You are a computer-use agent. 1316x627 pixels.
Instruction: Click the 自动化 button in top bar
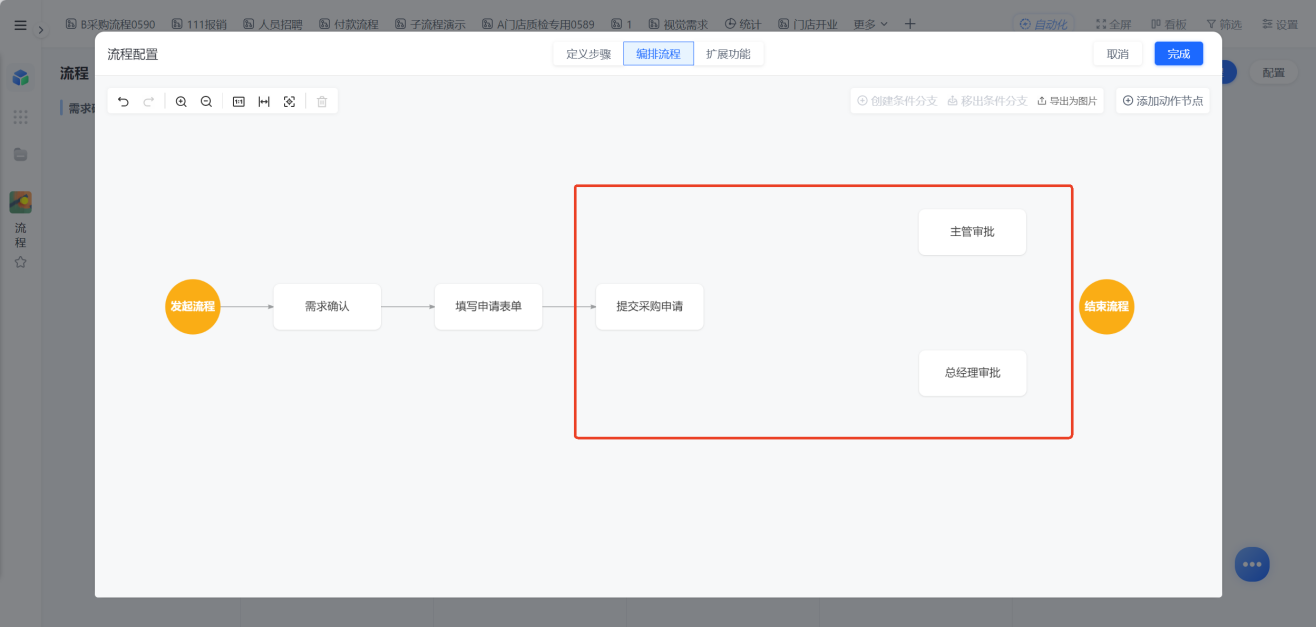pyautogui.click(x=1046, y=24)
